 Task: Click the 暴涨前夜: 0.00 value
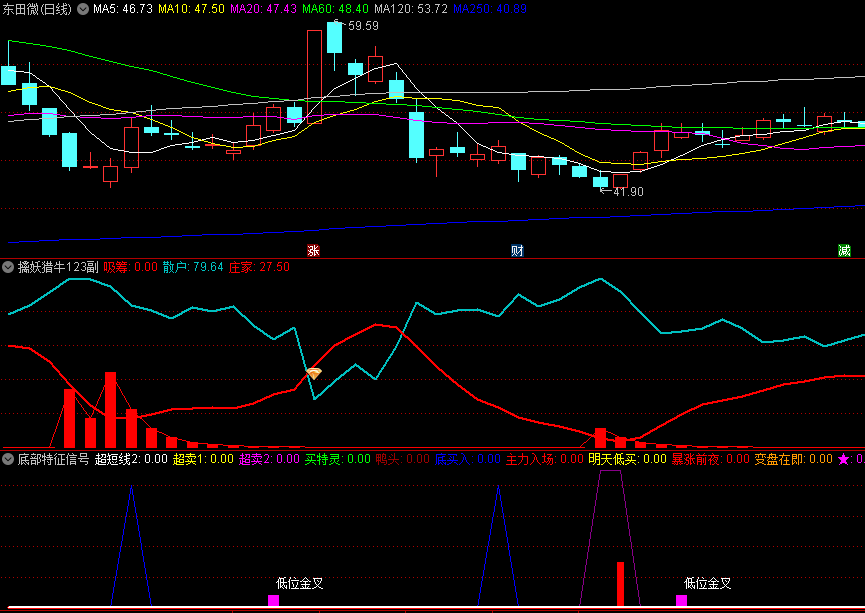(711, 459)
